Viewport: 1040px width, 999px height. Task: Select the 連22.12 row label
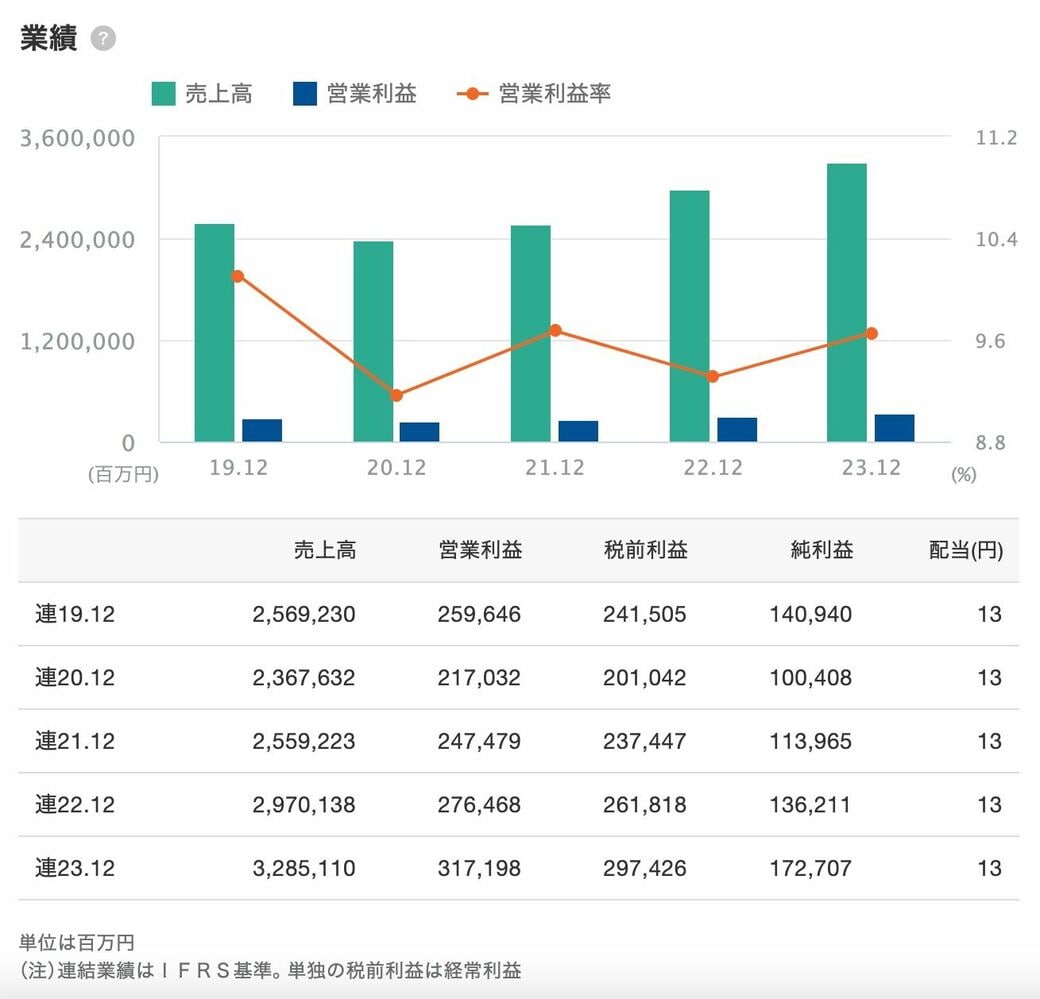point(75,805)
